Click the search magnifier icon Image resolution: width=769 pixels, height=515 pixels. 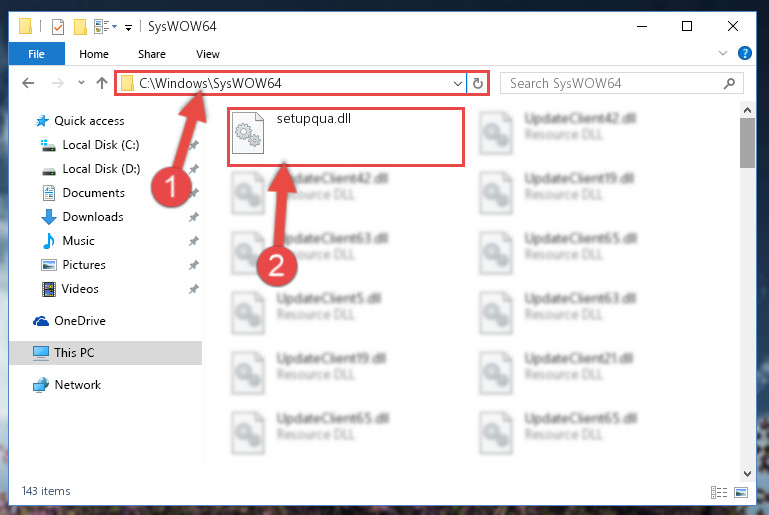[729, 83]
